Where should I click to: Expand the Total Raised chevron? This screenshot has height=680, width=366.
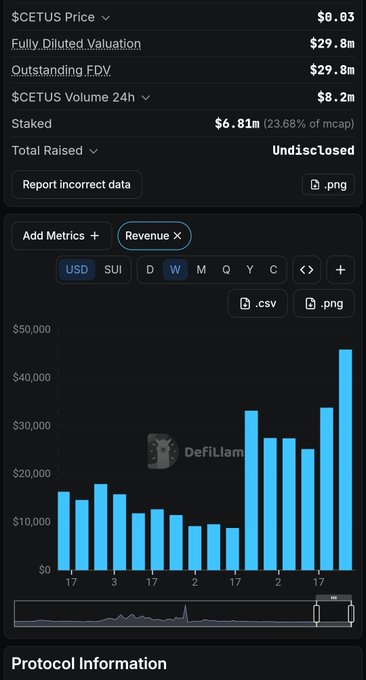[x=94, y=151]
